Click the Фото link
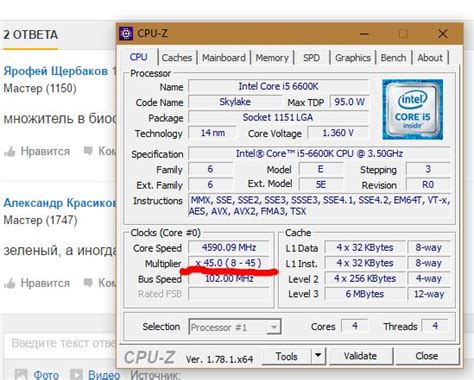The width and height of the screenshot is (474, 380). [x=46, y=375]
